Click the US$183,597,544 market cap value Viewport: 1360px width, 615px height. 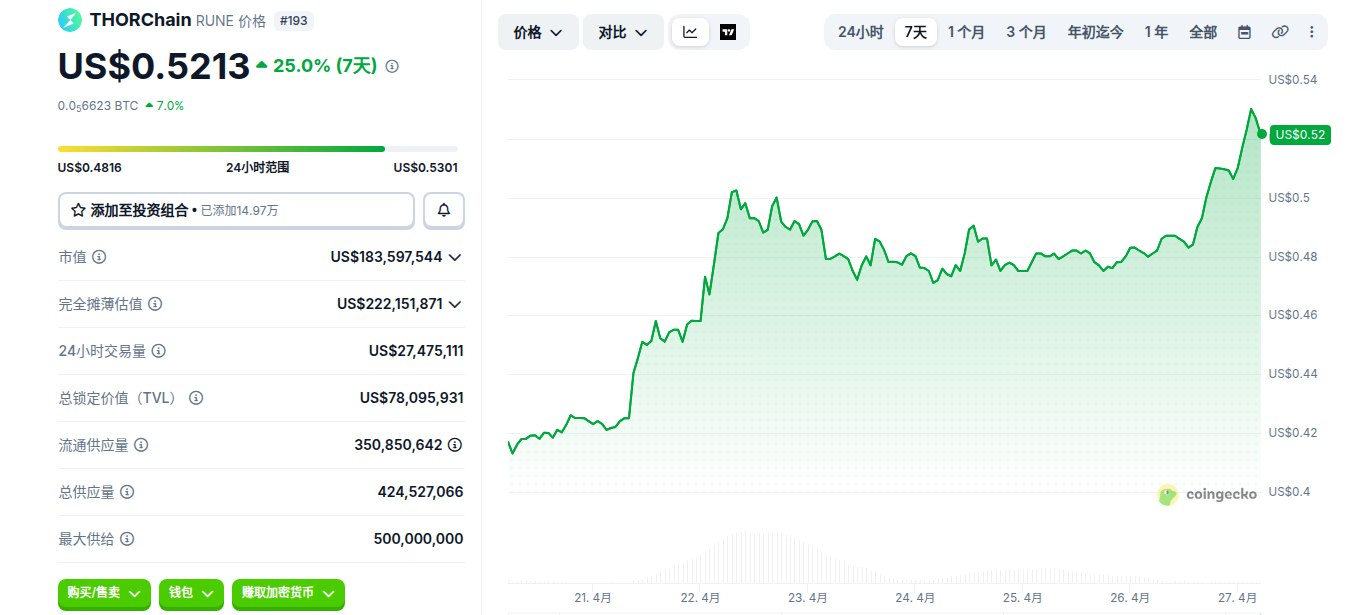(386, 257)
